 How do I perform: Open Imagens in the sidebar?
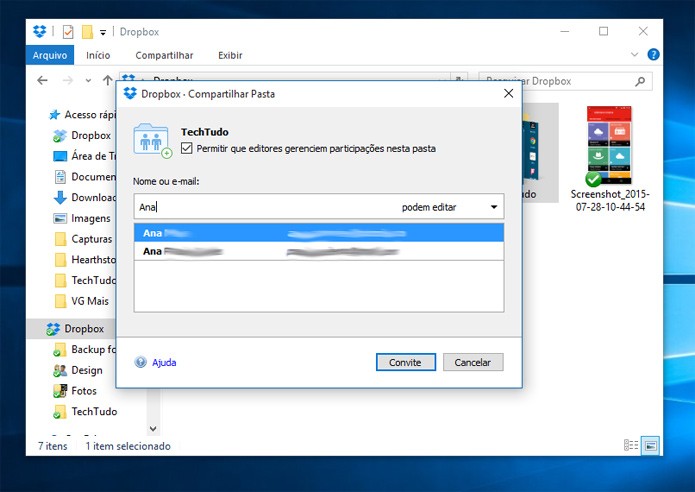(82, 218)
